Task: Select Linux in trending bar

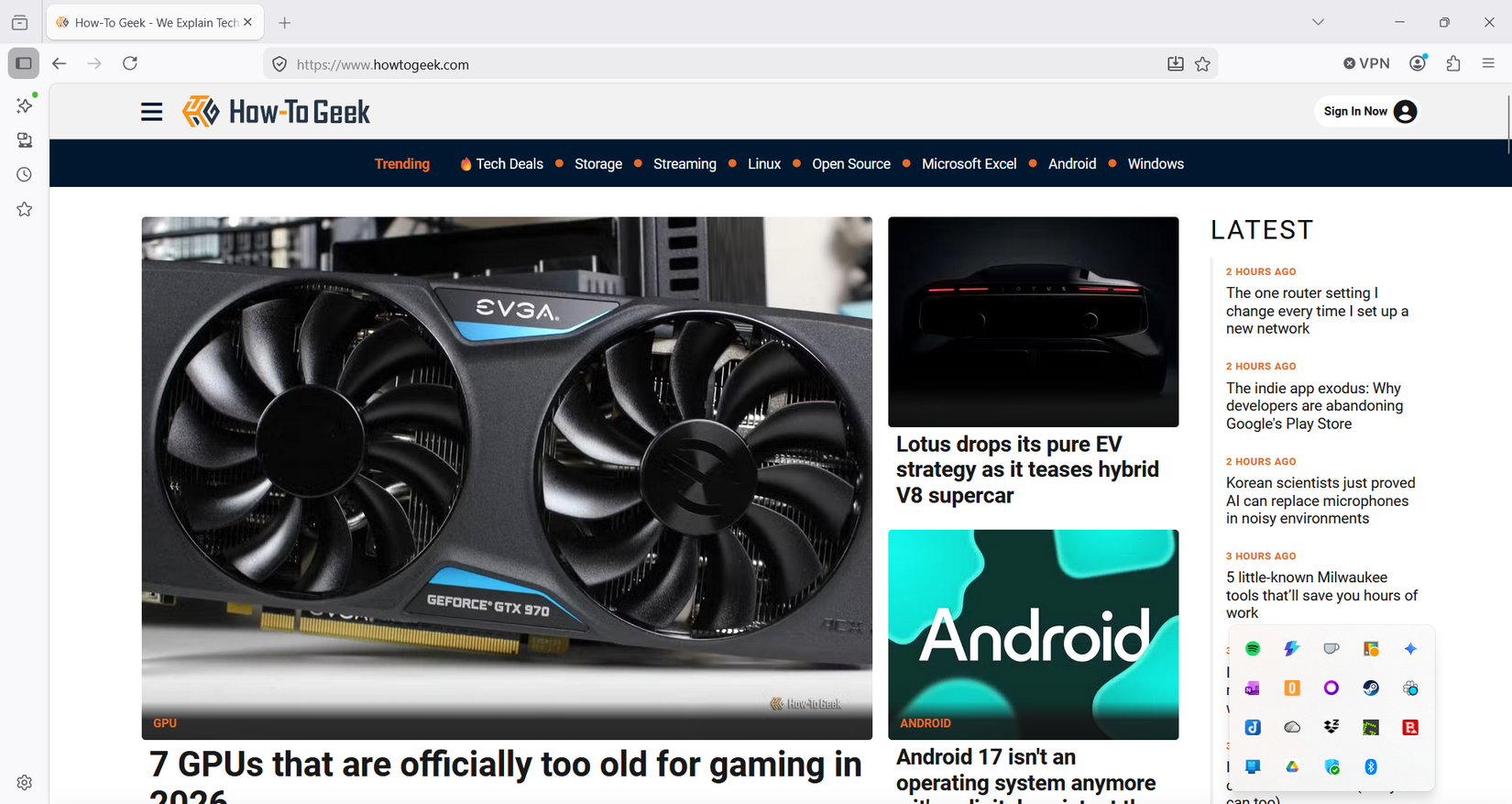Action: click(764, 164)
